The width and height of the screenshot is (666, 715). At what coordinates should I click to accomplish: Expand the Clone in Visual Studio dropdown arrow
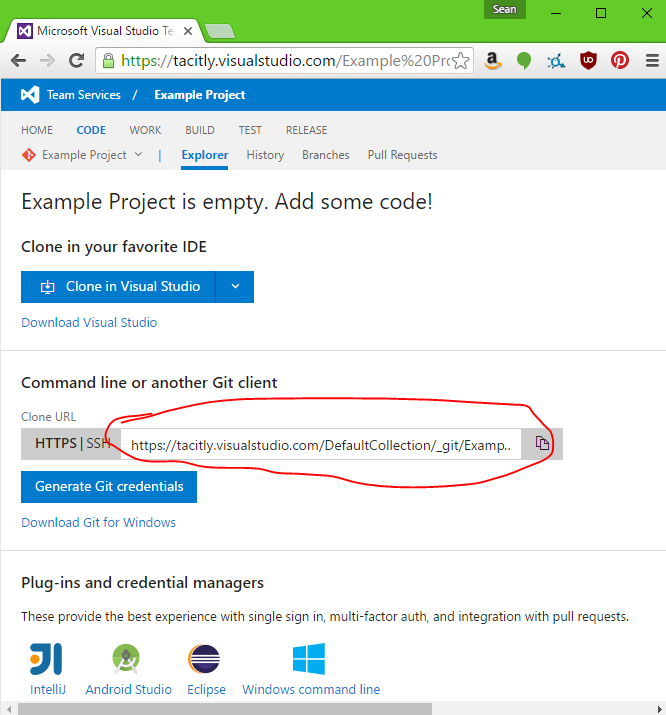(235, 286)
